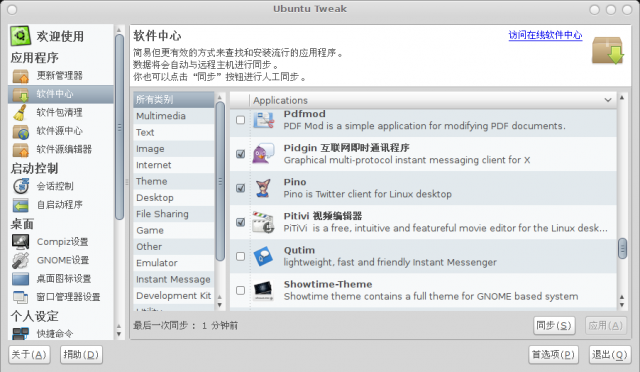Click the package download box icon
The height and width of the screenshot is (372, 640).
tap(608, 51)
